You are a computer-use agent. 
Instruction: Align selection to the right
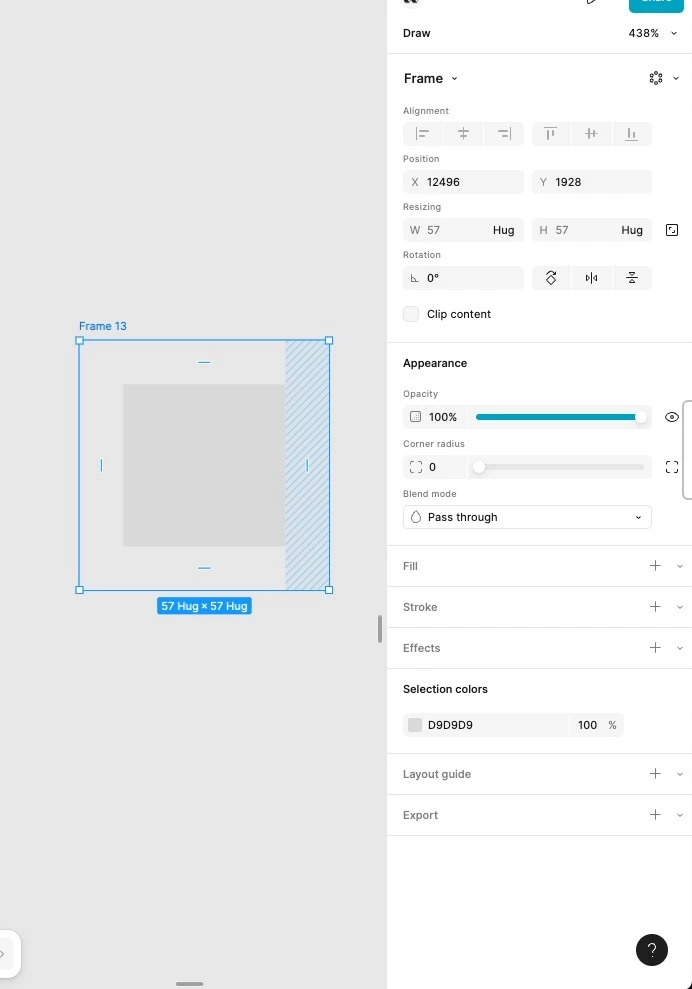pyautogui.click(x=503, y=134)
